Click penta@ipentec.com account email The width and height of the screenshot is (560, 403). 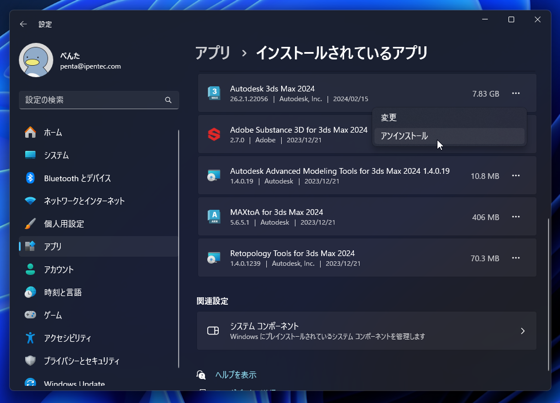[90, 66]
